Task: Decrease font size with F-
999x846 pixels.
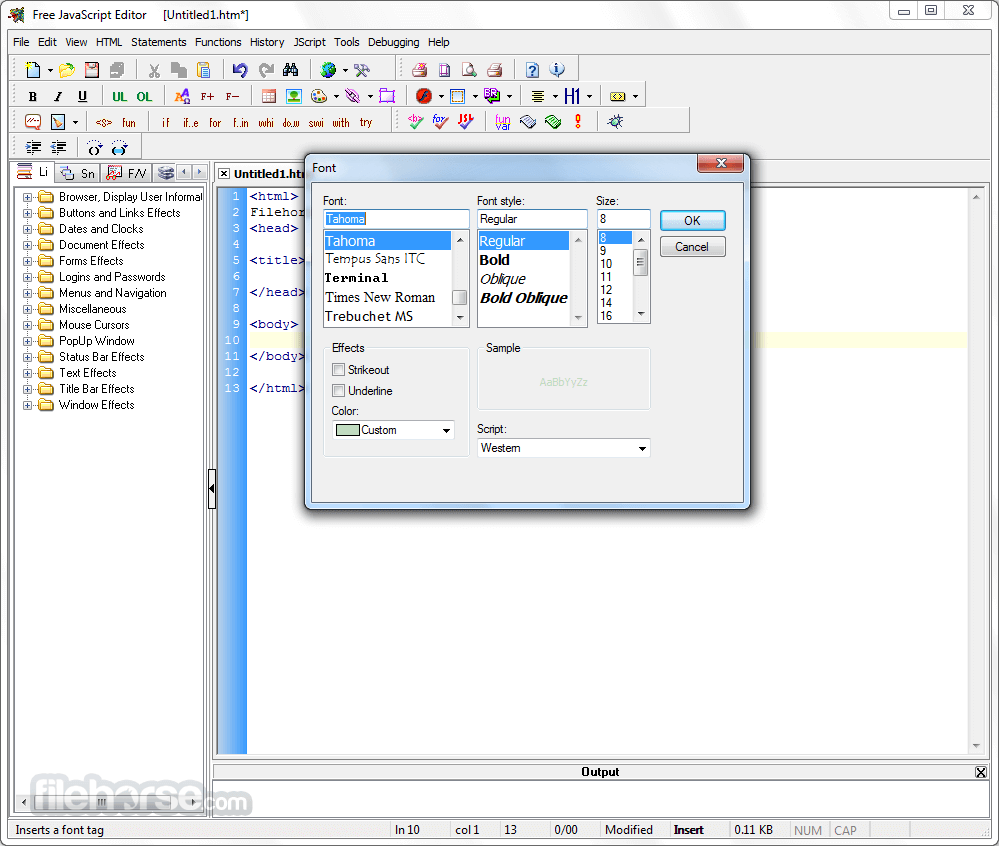Action: click(232, 96)
